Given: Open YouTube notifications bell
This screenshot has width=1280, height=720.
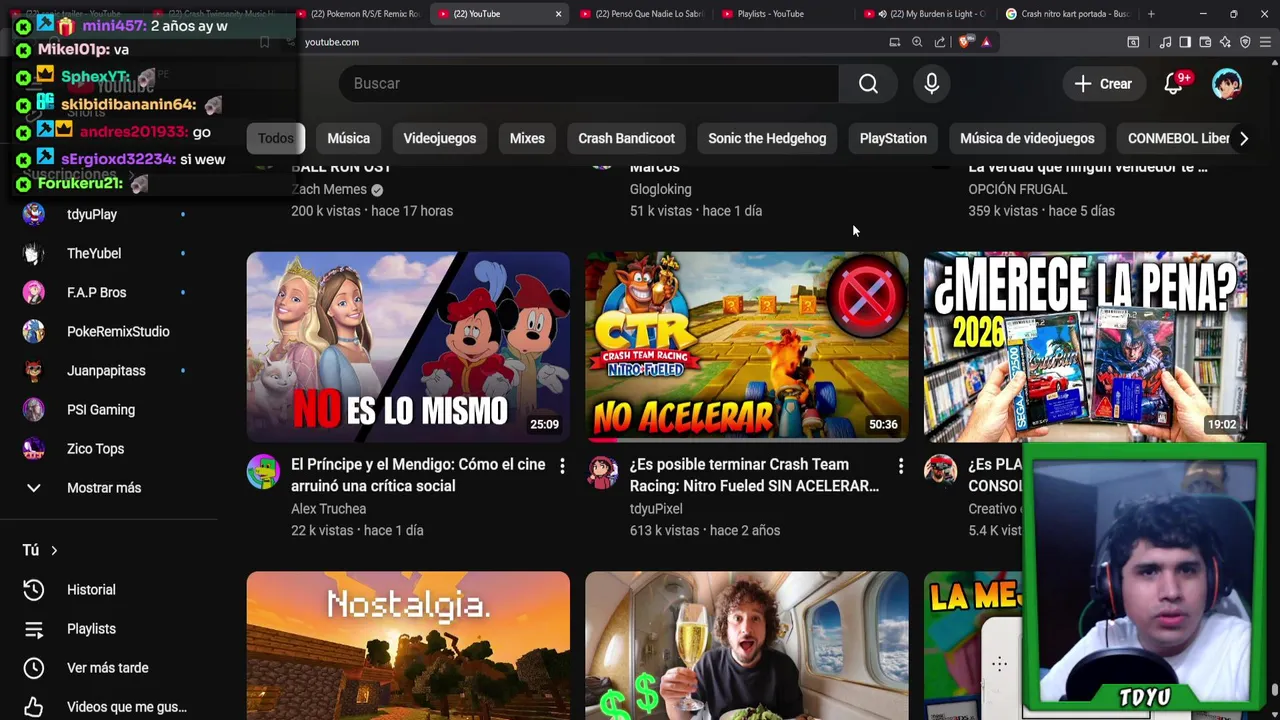Looking at the screenshot, I should click(1174, 84).
